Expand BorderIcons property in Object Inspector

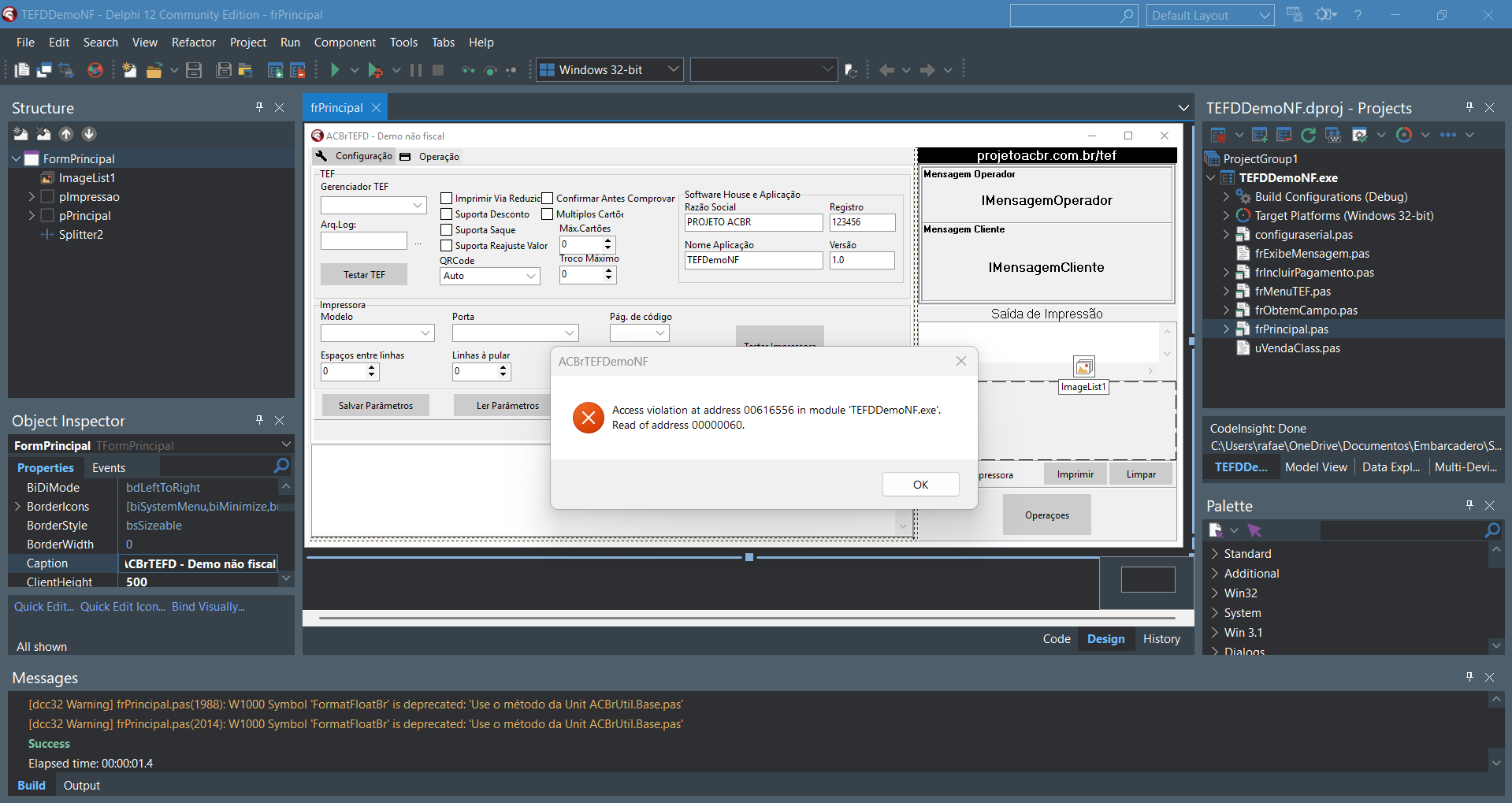point(17,507)
